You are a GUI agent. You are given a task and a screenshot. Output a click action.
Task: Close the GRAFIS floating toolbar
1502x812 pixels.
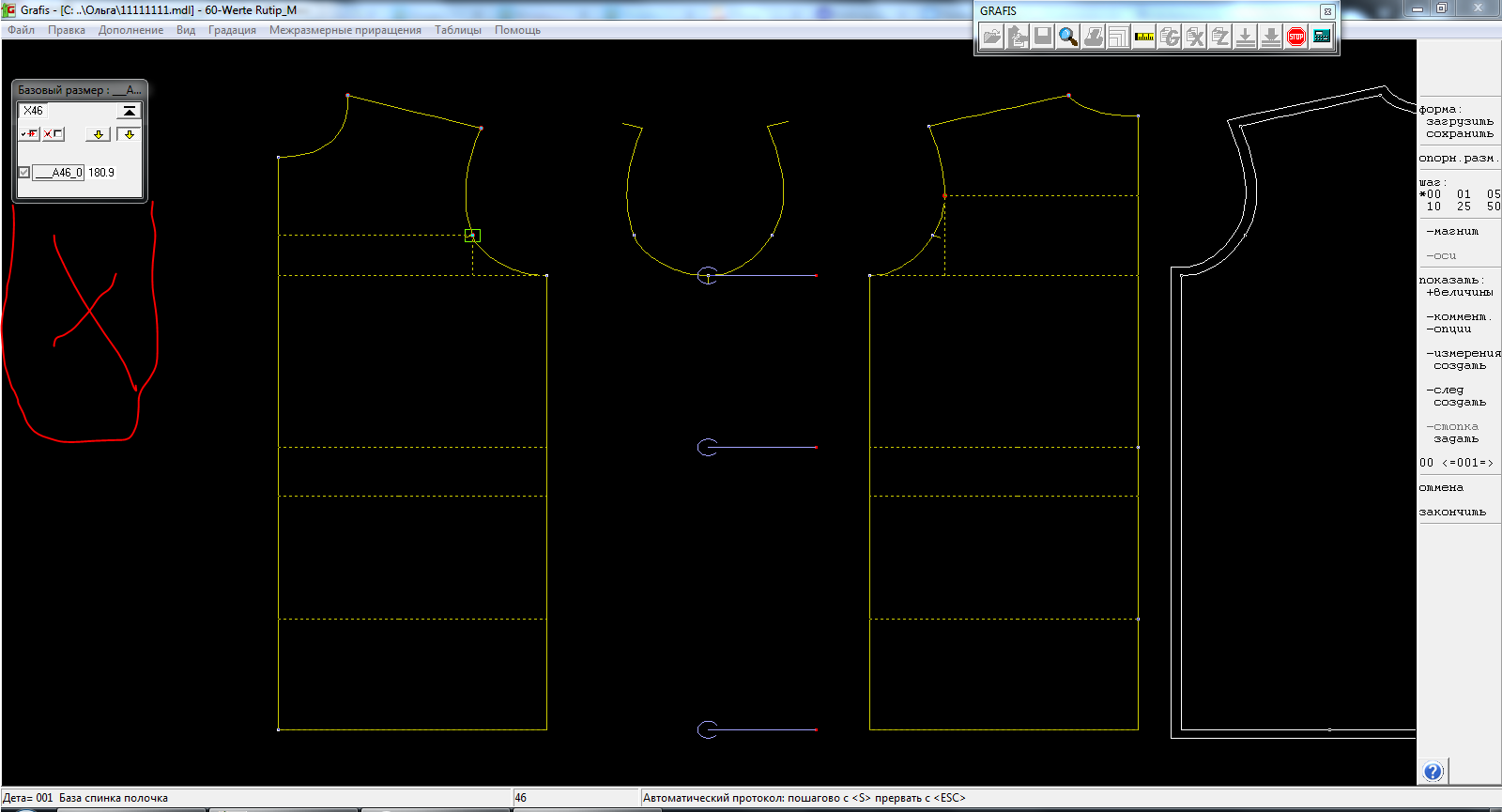tap(1327, 11)
